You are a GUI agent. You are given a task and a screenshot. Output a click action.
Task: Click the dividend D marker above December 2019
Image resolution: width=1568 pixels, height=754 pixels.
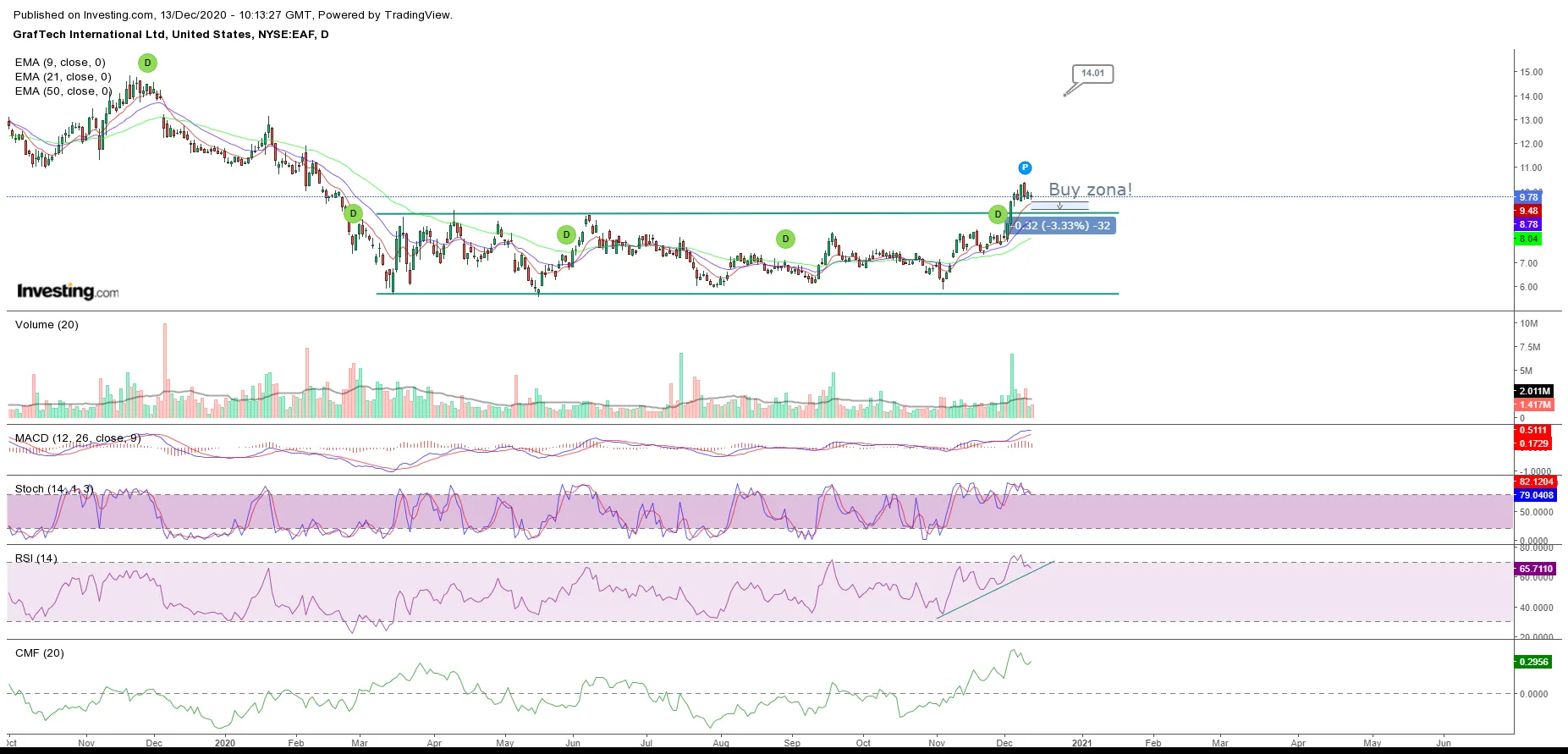[147, 63]
